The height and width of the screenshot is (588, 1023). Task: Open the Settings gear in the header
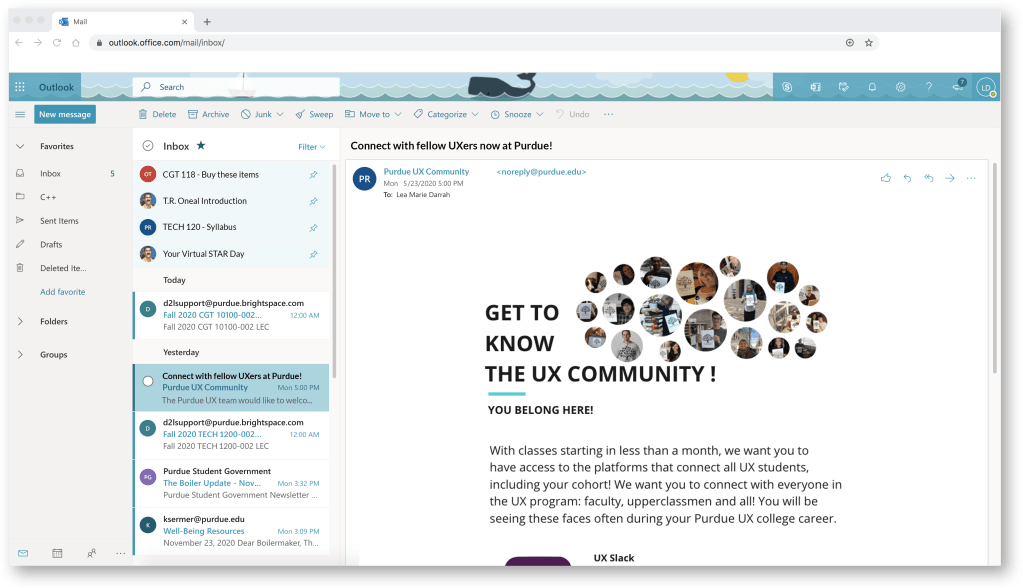point(900,87)
